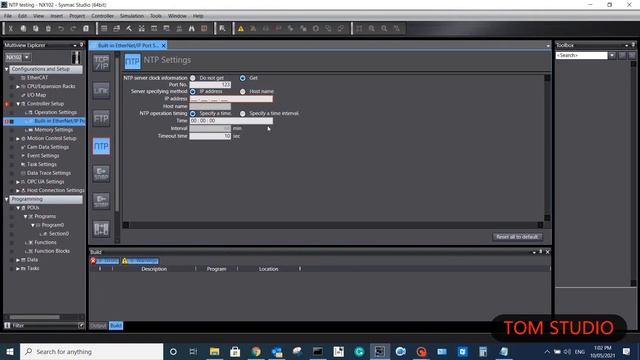This screenshot has width=640, height=360.
Task: Click the Time input field
Action: coord(231,121)
